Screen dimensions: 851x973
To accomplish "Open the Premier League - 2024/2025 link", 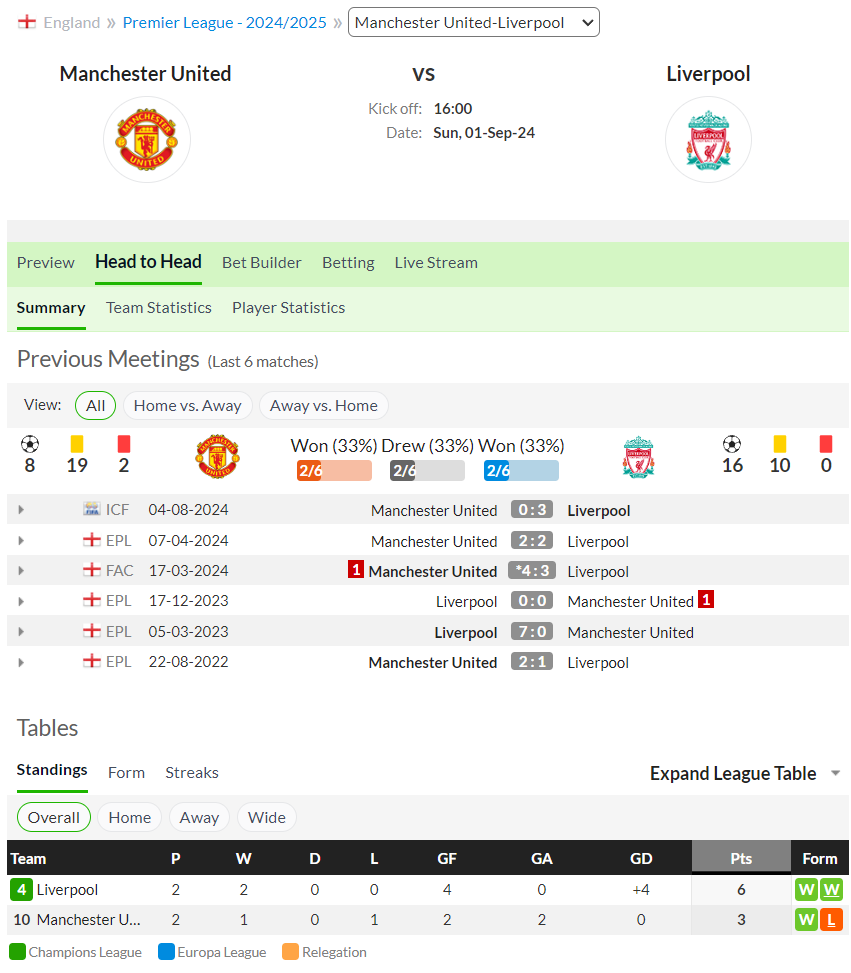I will (224, 22).
